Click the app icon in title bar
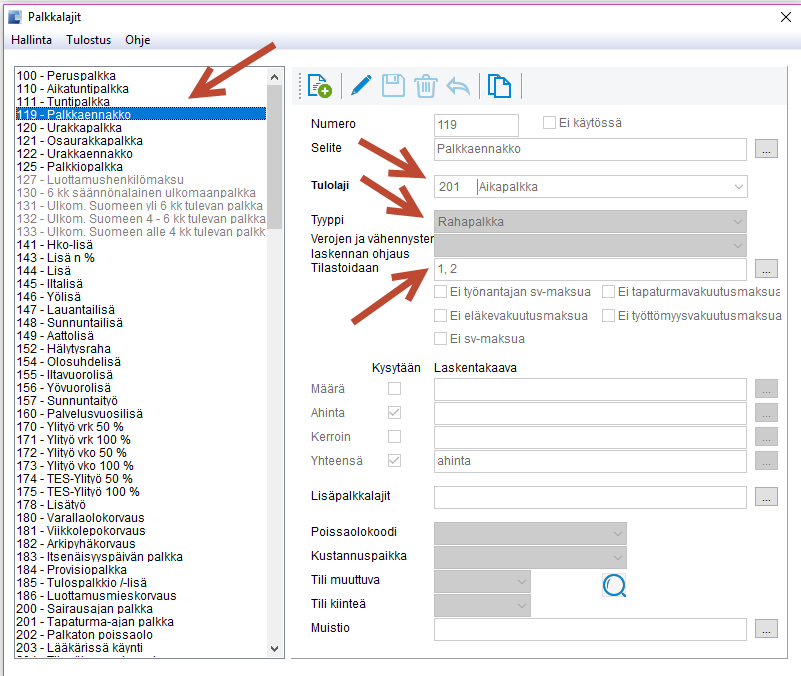 14,16
